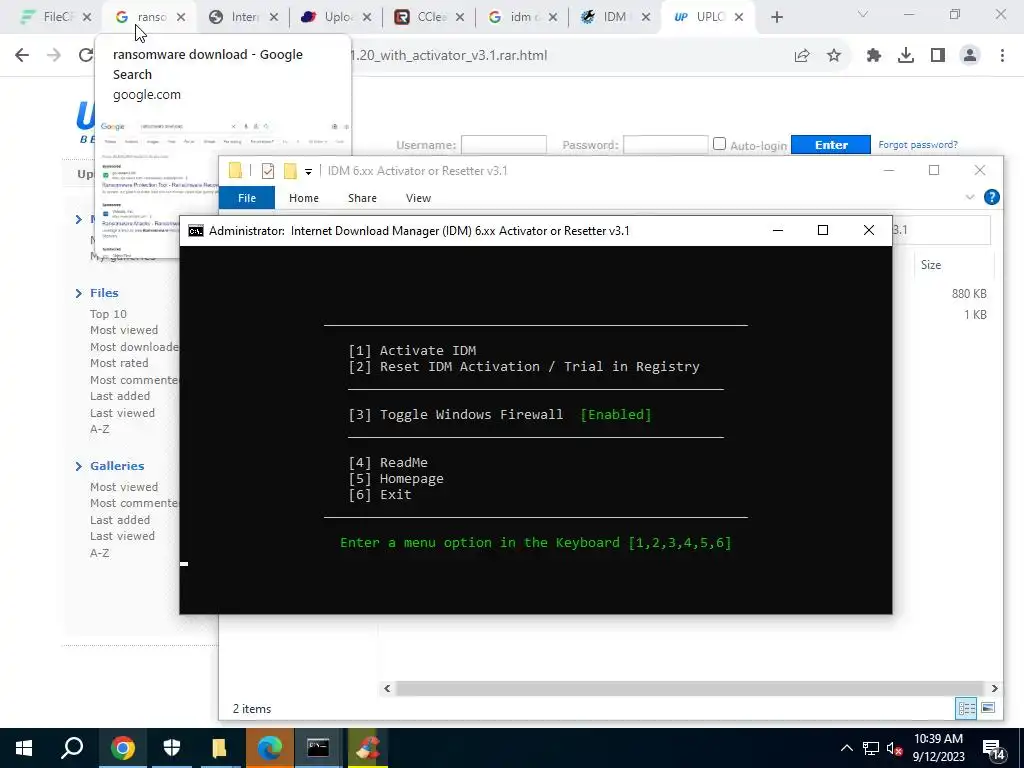Bookmark this page with the star icon
Image resolution: width=1024 pixels, height=768 pixels.
[834, 56]
